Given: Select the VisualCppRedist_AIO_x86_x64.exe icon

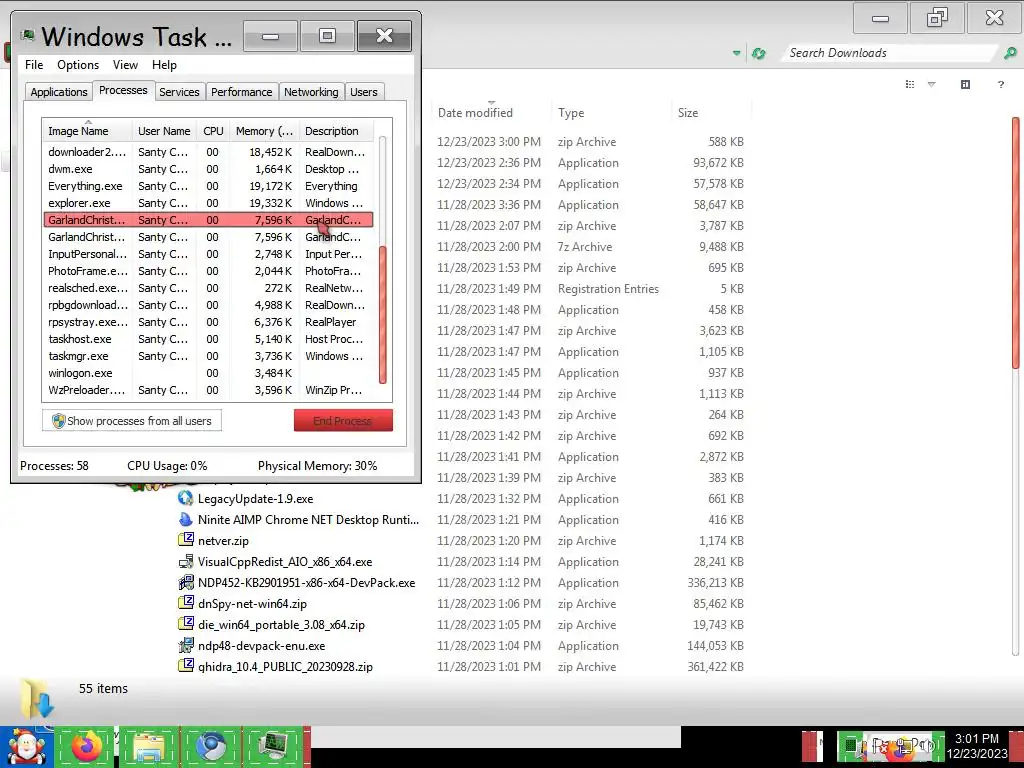Looking at the screenshot, I should (x=186, y=562).
